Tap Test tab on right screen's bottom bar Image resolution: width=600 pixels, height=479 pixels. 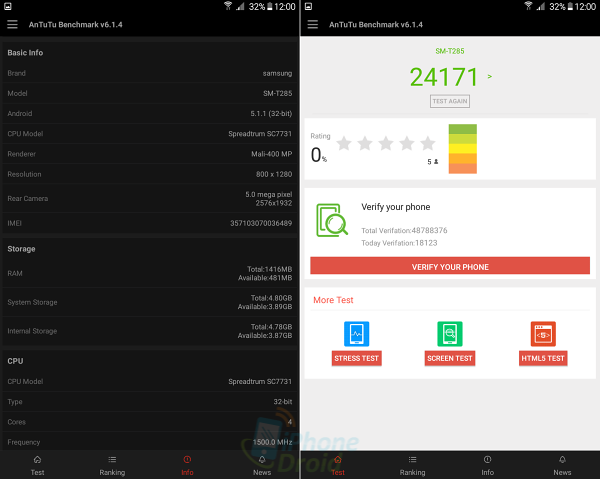click(338, 466)
